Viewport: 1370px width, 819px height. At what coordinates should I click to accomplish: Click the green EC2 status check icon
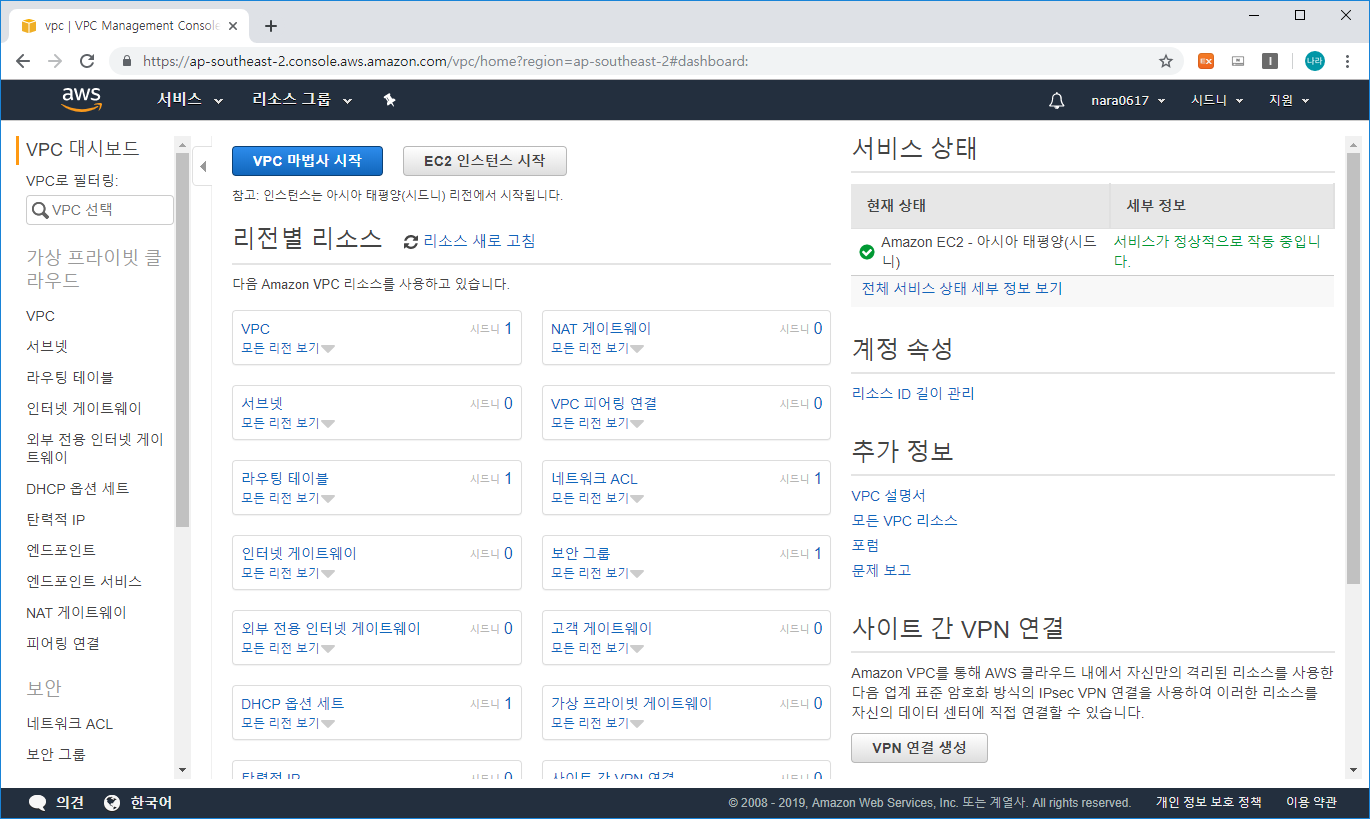[867, 252]
